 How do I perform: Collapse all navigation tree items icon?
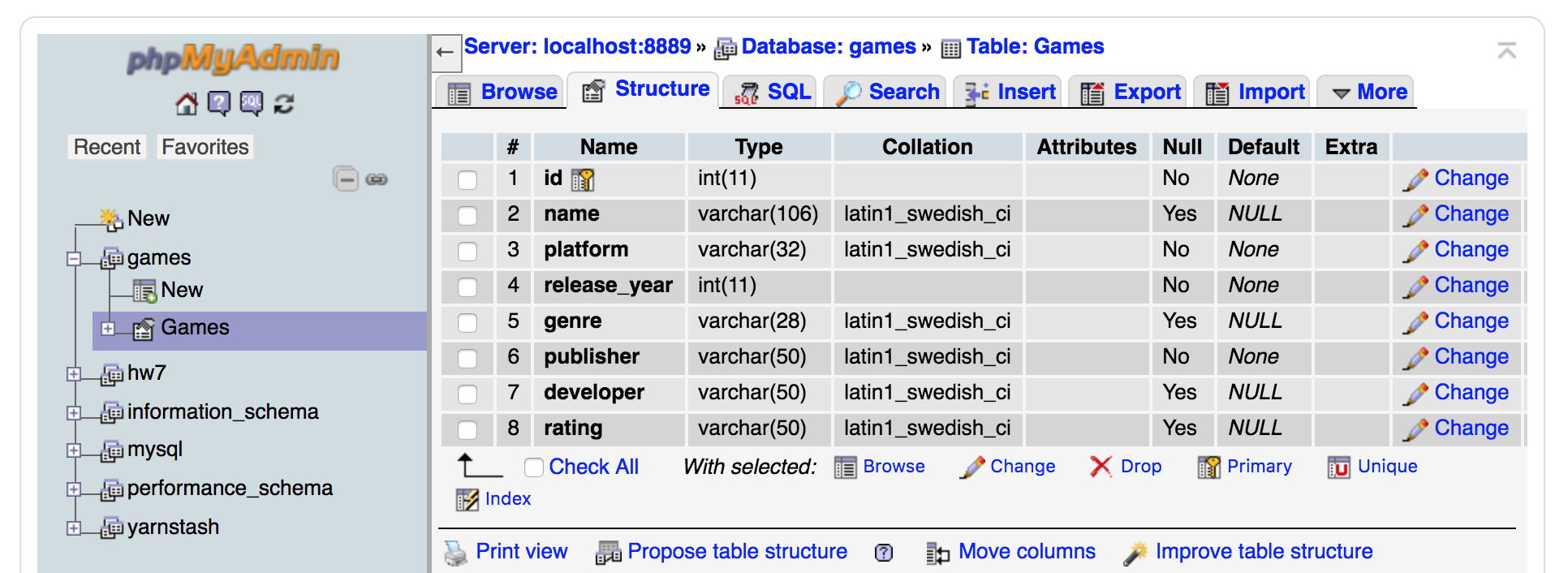click(346, 179)
